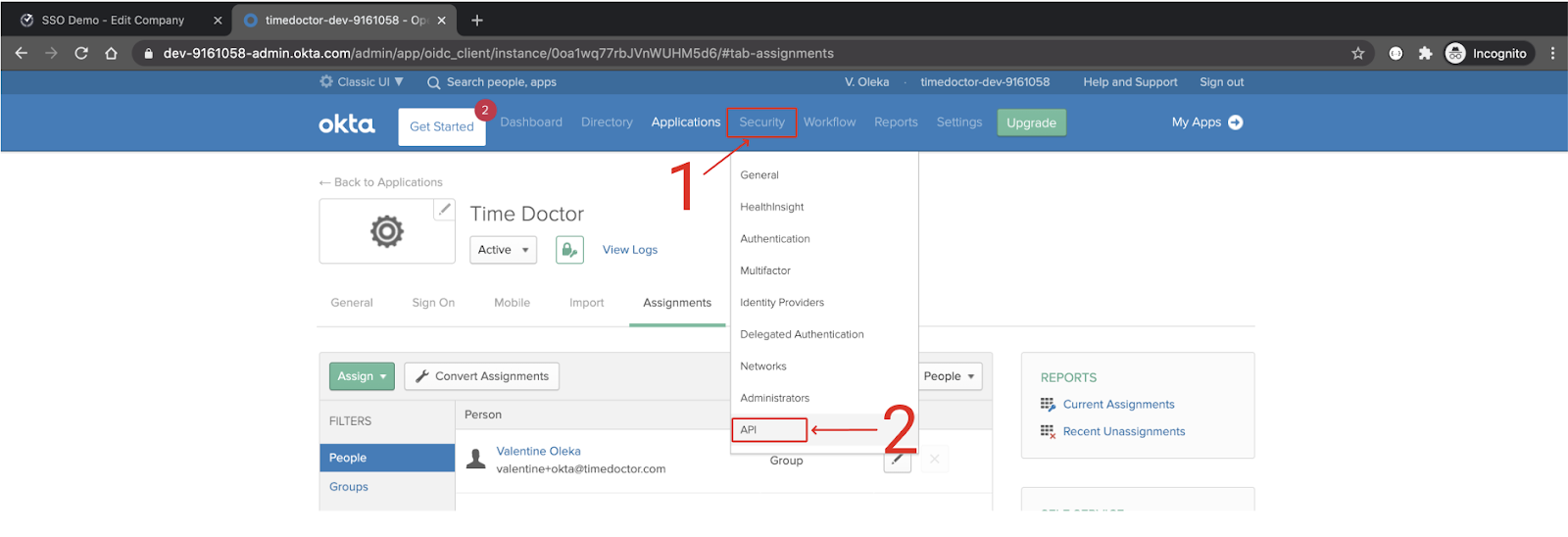Screen dimensions: 1568x537
Task: Open the Reports menu
Action: point(896,122)
